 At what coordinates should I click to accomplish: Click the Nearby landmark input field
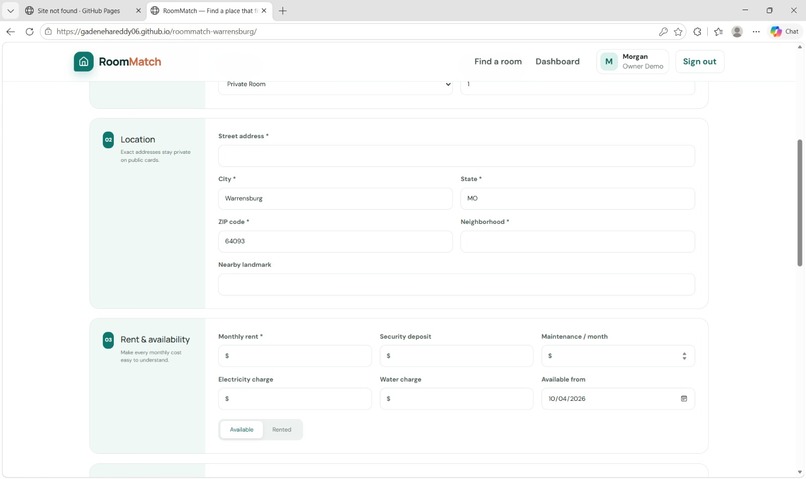(x=456, y=284)
